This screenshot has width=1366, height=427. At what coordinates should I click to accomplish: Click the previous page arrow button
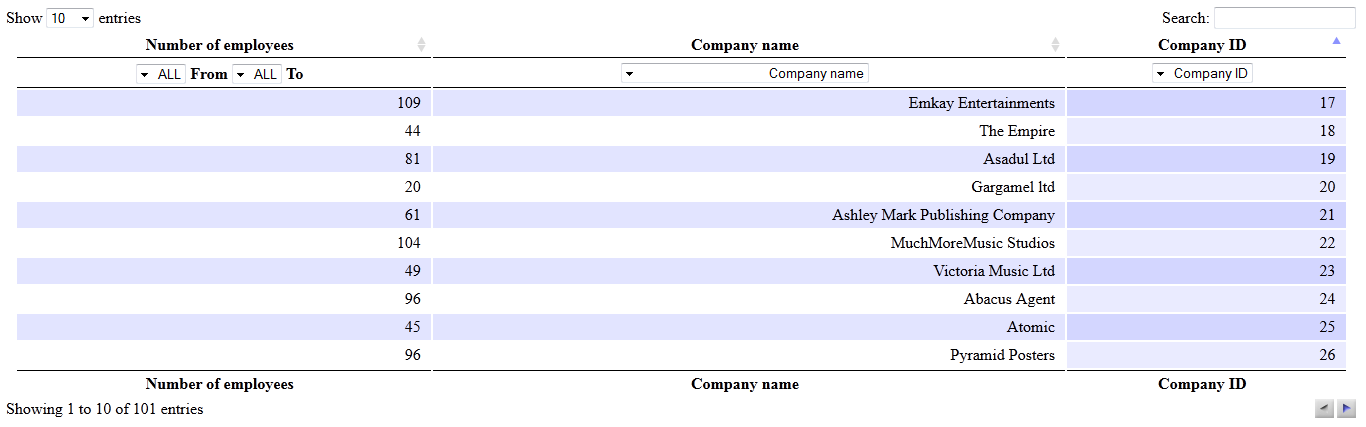pyautogui.click(x=1324, y=408)
